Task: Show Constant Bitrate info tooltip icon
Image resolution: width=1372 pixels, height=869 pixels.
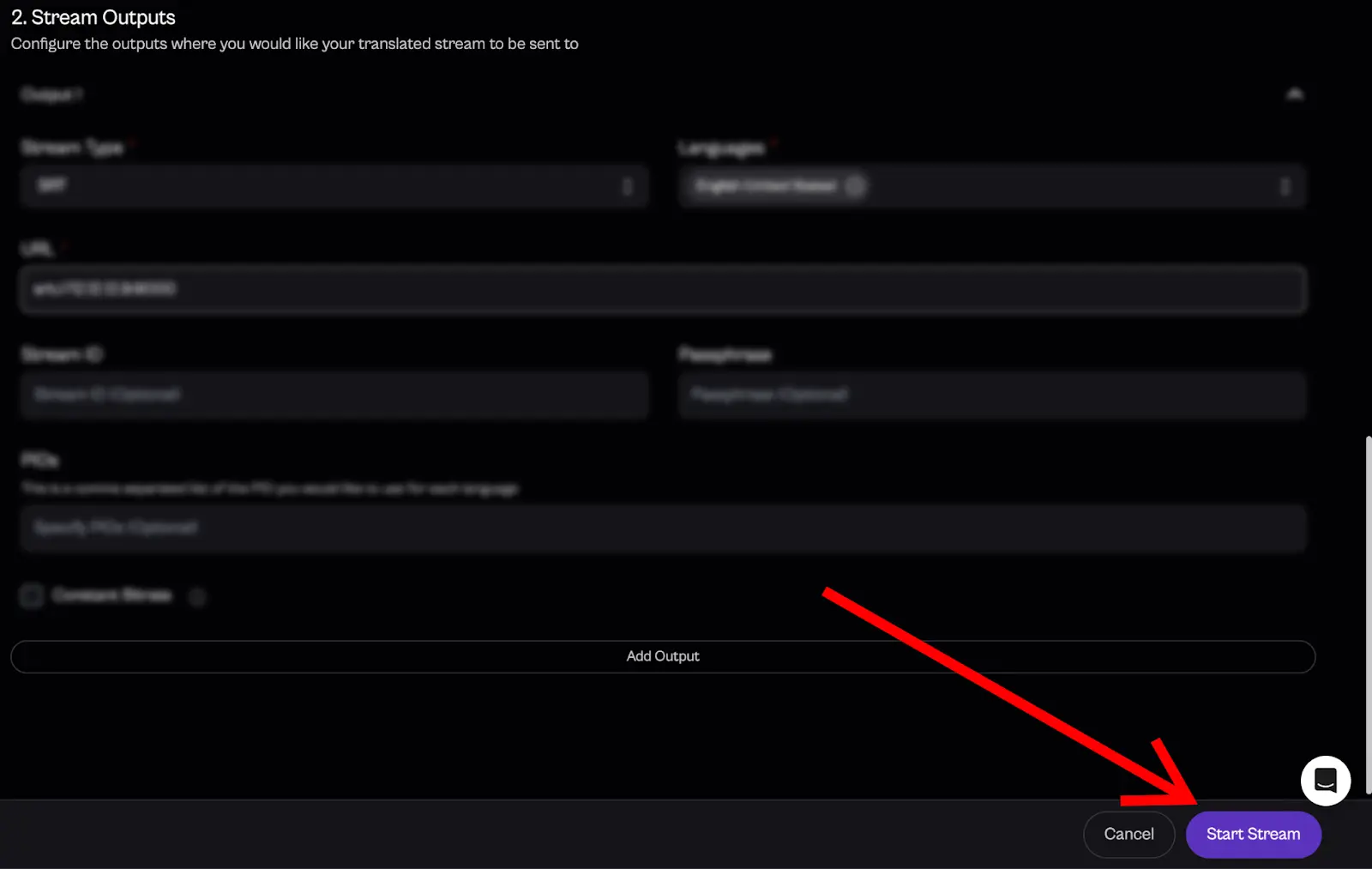Action: 197,596
